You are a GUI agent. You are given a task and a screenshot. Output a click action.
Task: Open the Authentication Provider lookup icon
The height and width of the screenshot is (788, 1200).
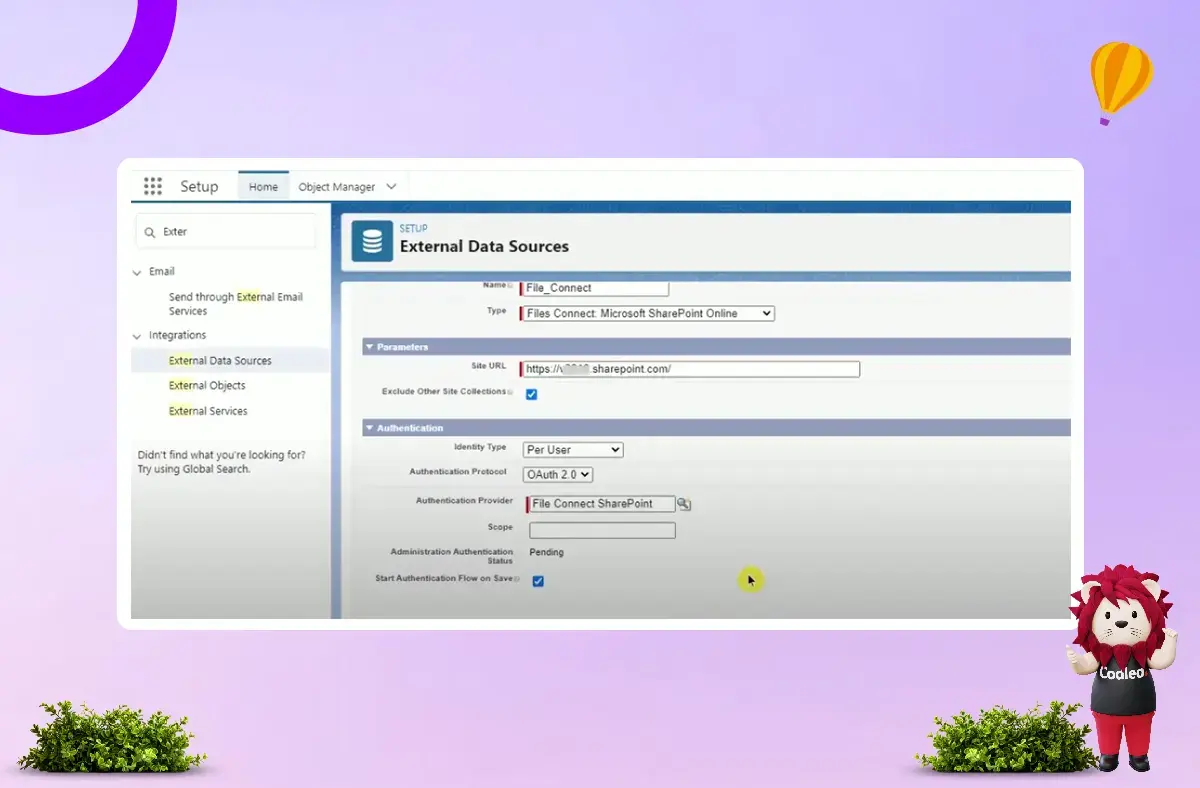[684, 504]
